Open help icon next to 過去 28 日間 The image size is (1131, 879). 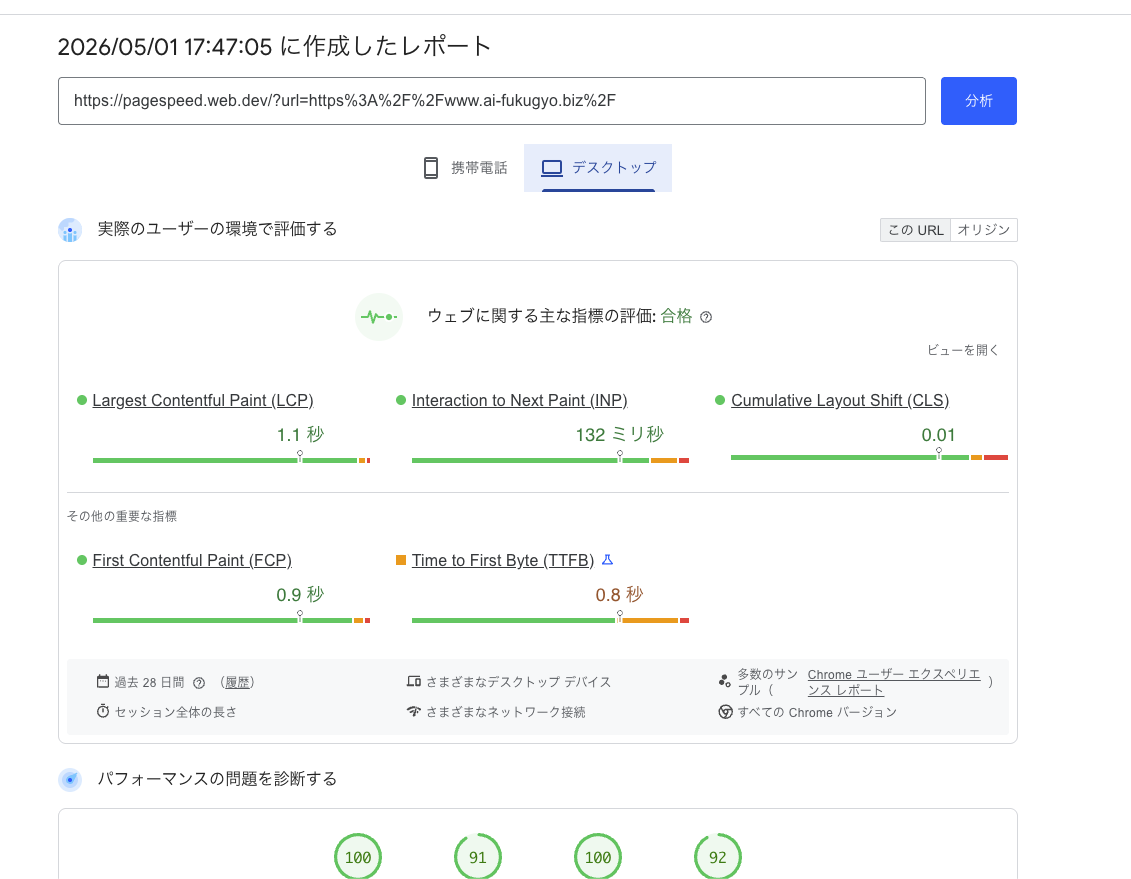click(199, 683)
